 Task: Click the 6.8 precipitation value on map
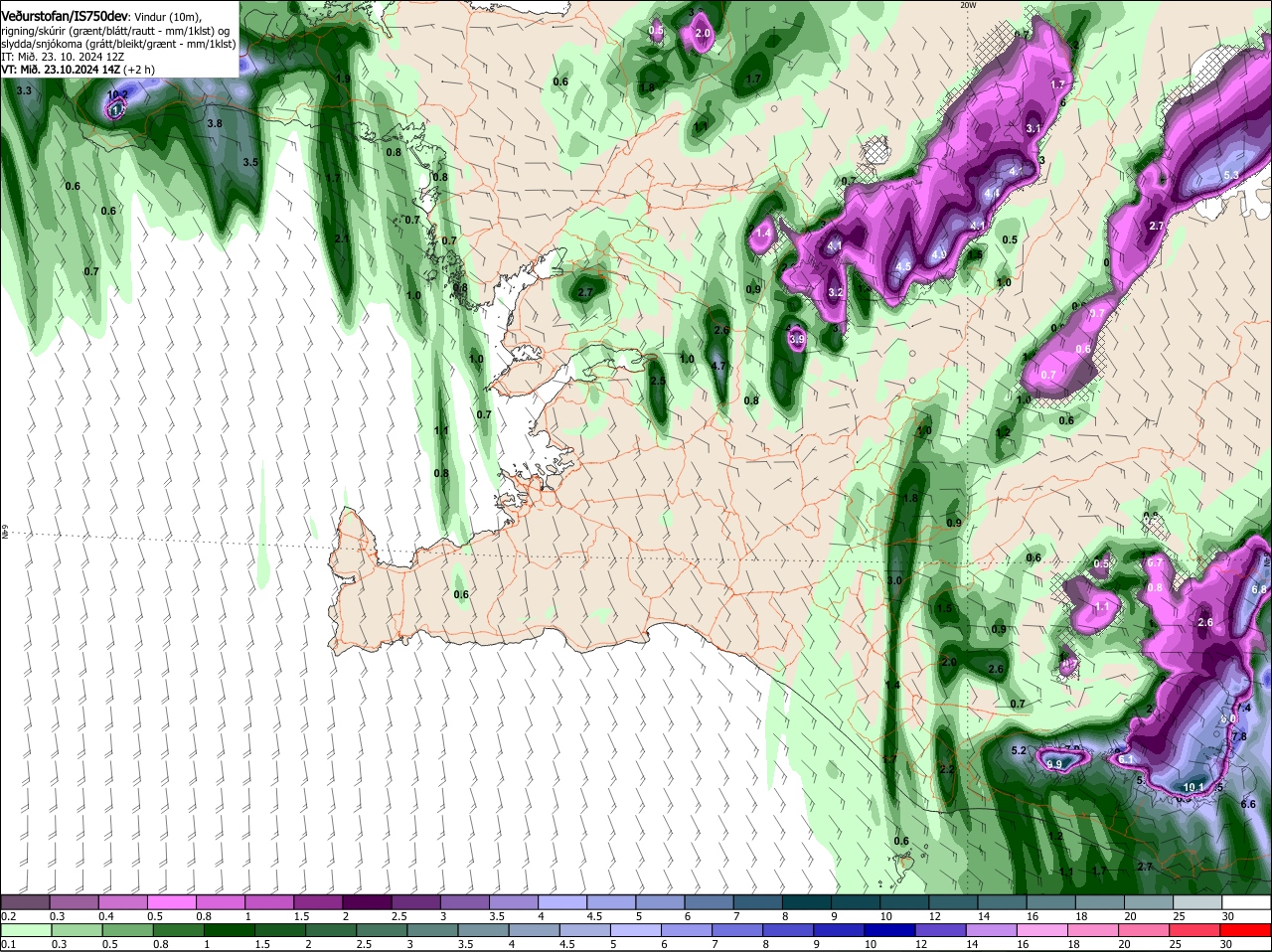[1259, 589]
